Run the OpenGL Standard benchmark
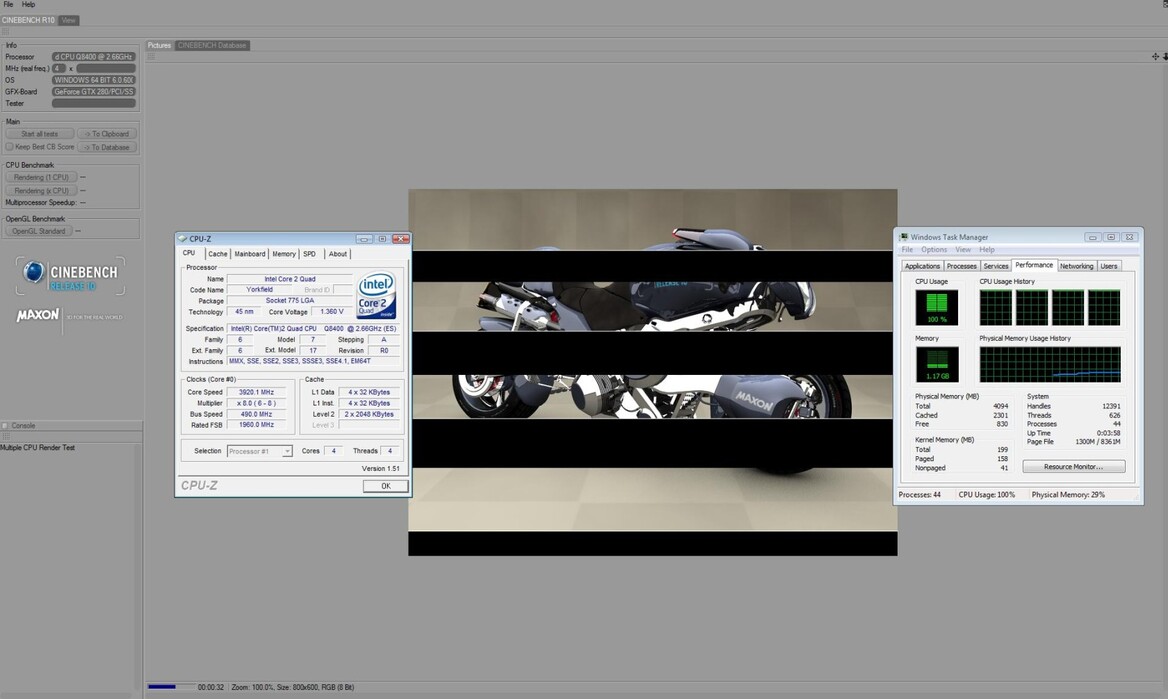1168x699 pixels. (x=39, y=231)
